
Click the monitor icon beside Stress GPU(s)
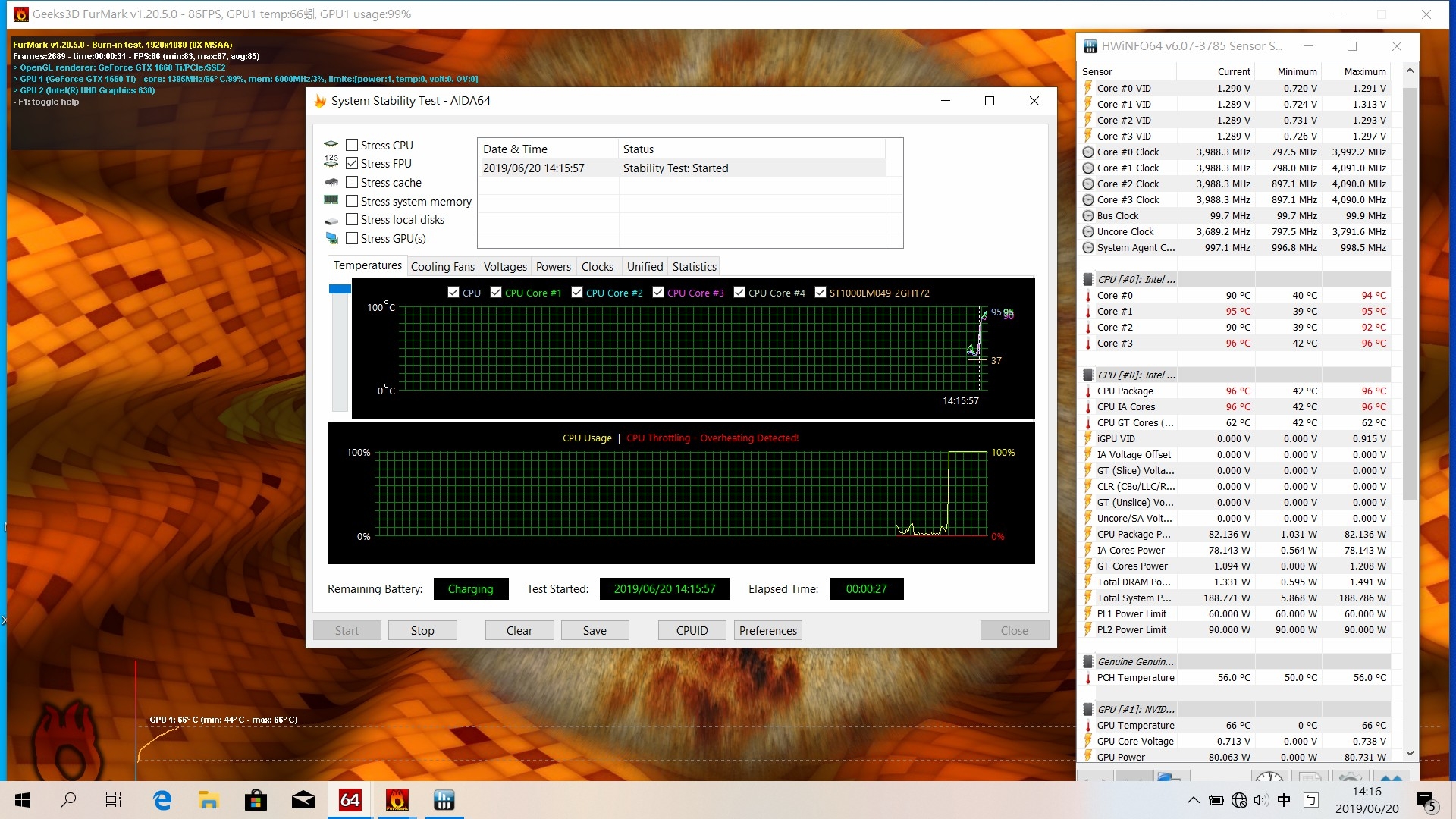pos(331,238)
